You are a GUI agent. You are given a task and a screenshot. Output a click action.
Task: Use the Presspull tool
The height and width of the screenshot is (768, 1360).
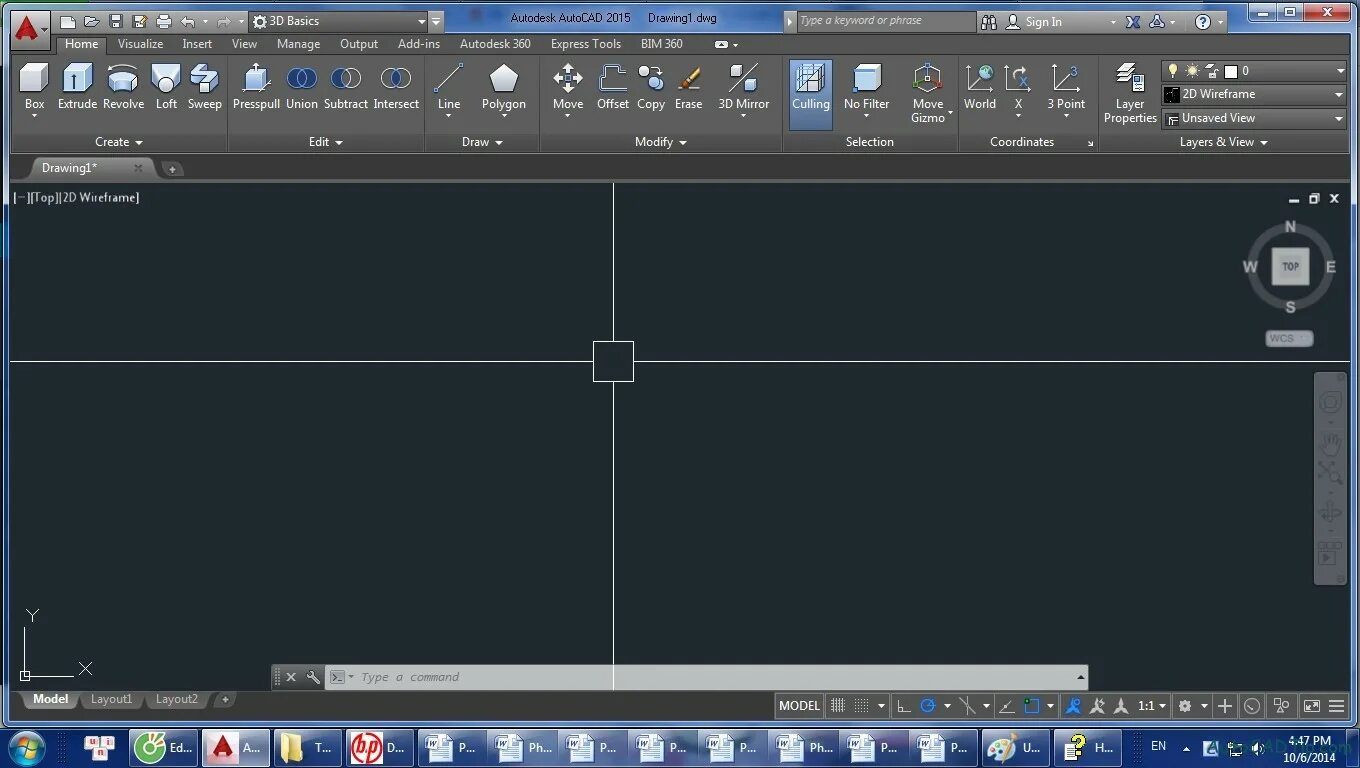[x=256, y=88]
